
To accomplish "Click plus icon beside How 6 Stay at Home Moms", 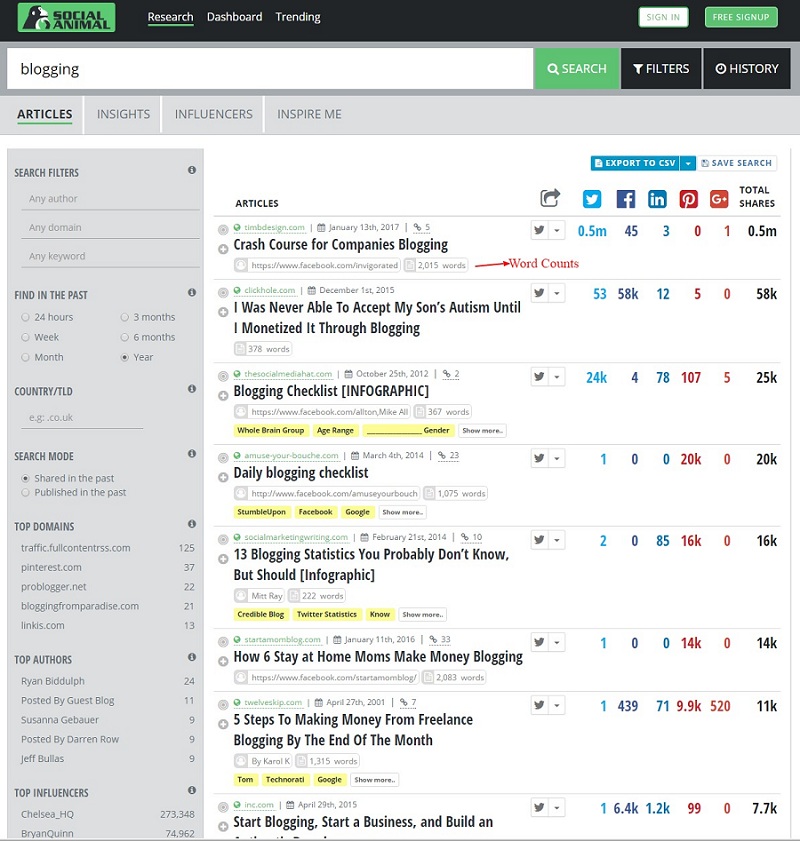I will [x=223, y=661].
